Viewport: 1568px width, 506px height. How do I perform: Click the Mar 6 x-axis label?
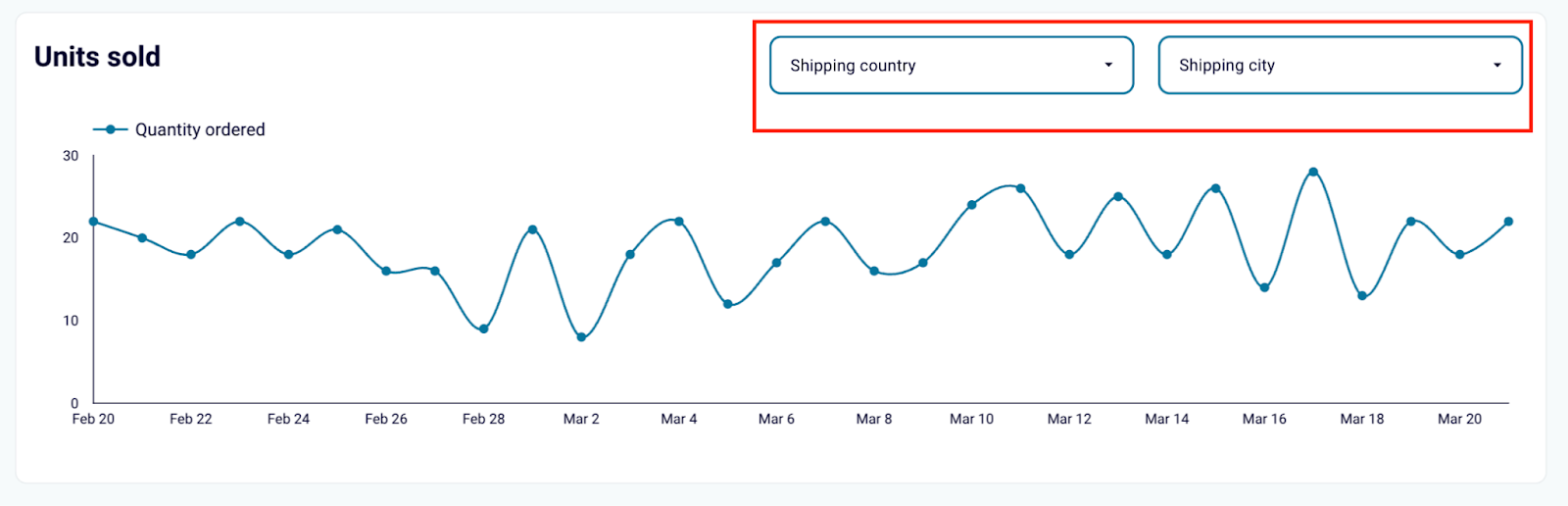[x=776, y=419]
